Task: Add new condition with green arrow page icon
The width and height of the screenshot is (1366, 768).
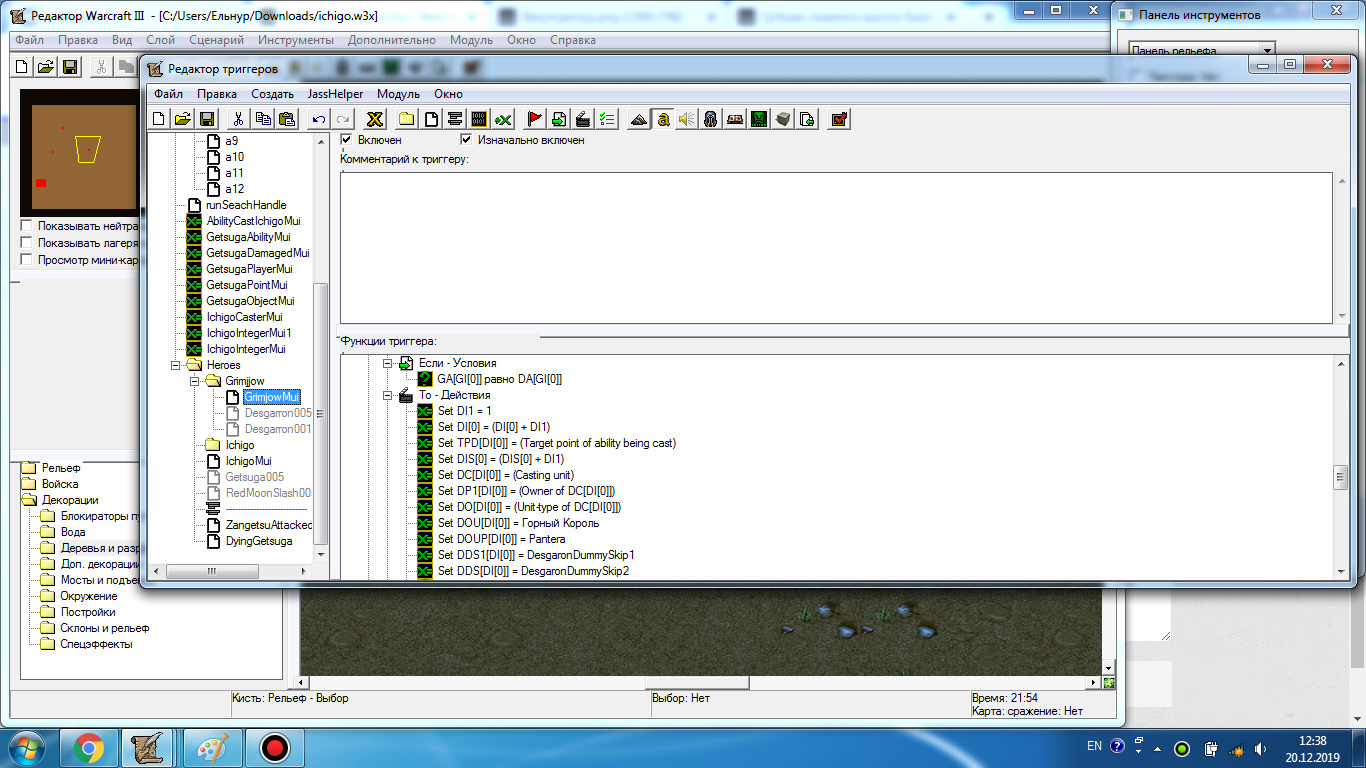Action: (x=559, y=119)
